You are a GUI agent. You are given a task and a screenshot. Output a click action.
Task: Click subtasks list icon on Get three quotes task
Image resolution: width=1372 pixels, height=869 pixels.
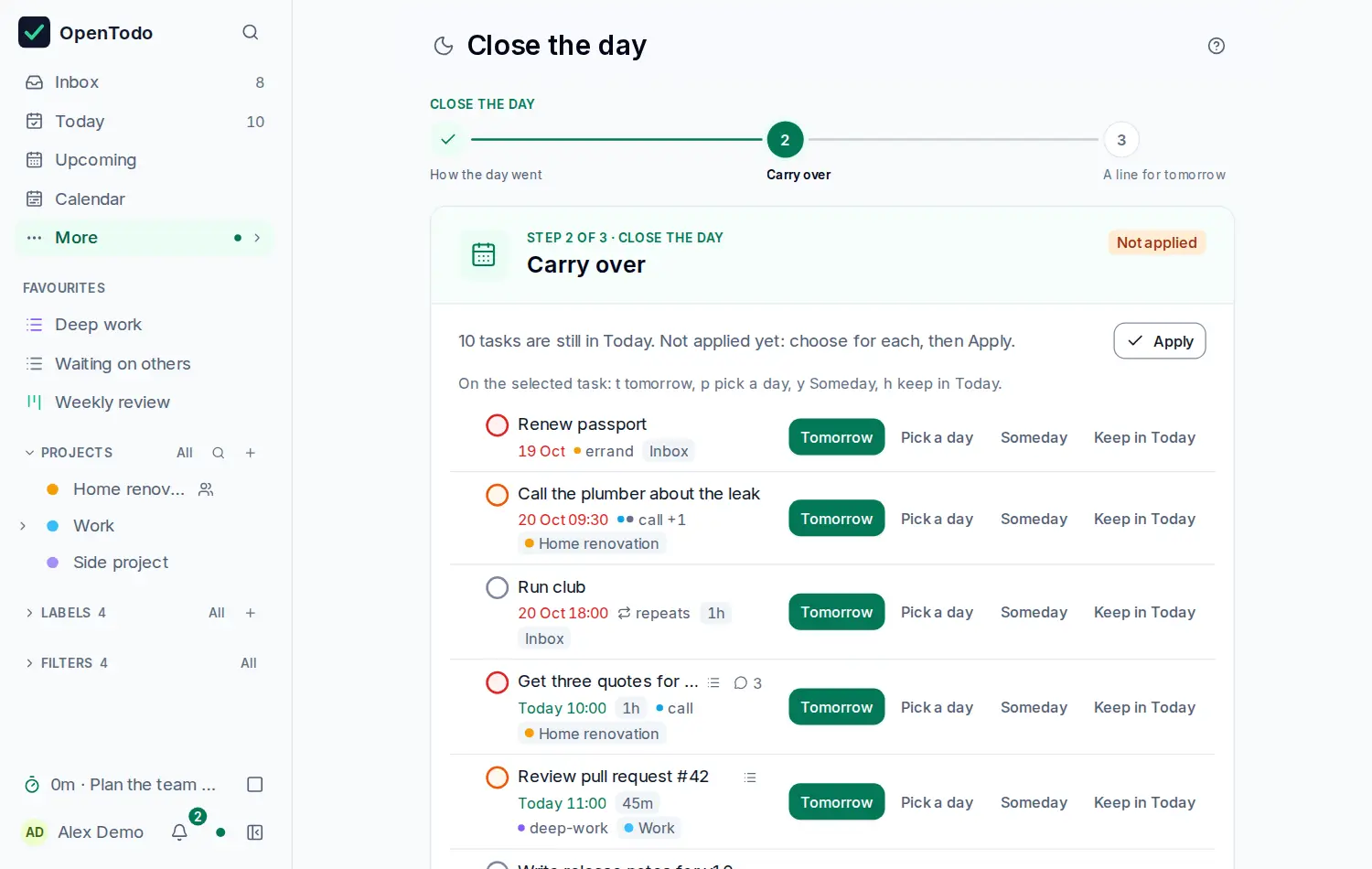(713, 682)
